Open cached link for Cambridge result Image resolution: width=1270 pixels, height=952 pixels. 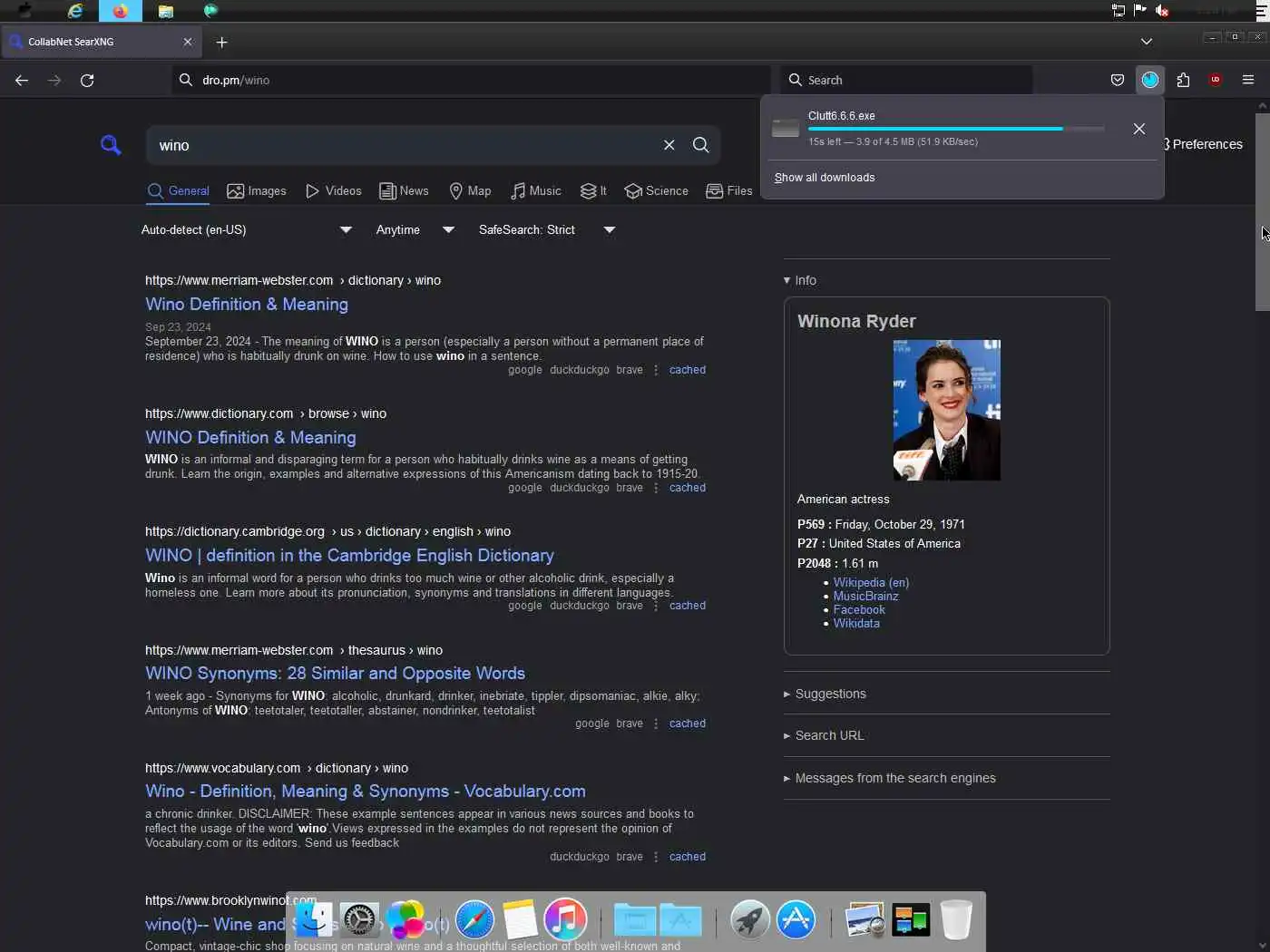point(688,606)
